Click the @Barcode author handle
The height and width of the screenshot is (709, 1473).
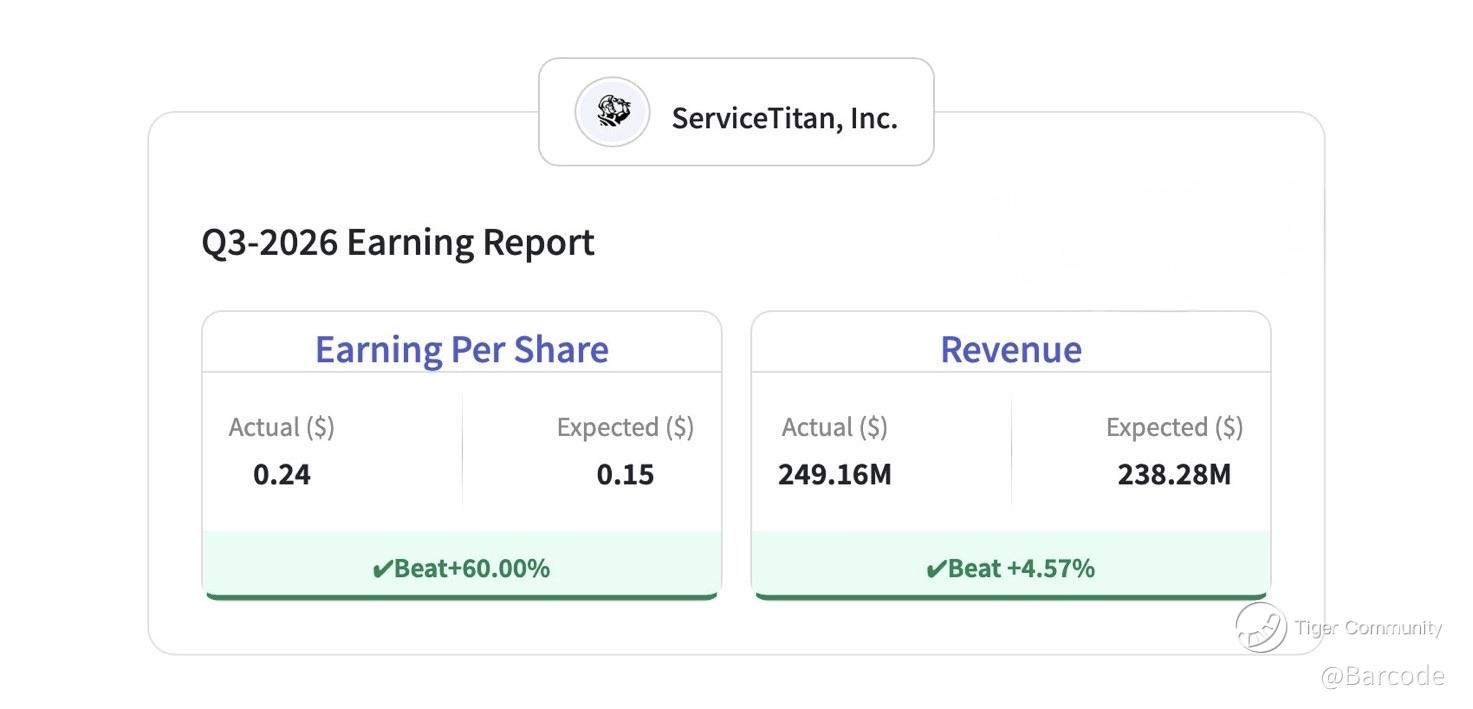[x=1382, y=676]
